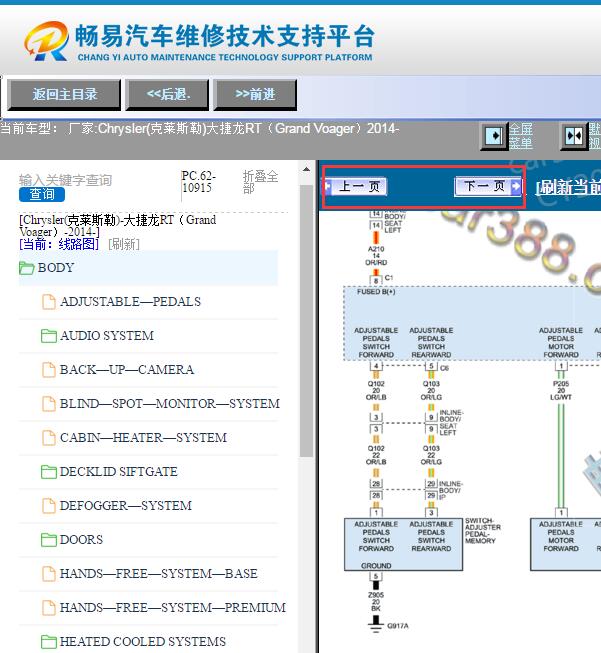Click the FUSED B(+) label
The image size is (601, 653).
pos(376,292)
